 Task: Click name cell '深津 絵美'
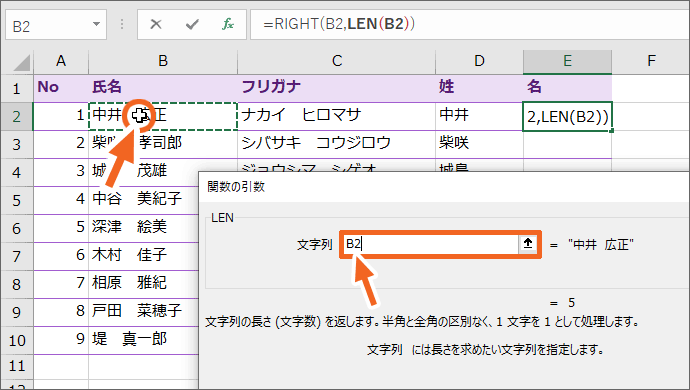143,228
